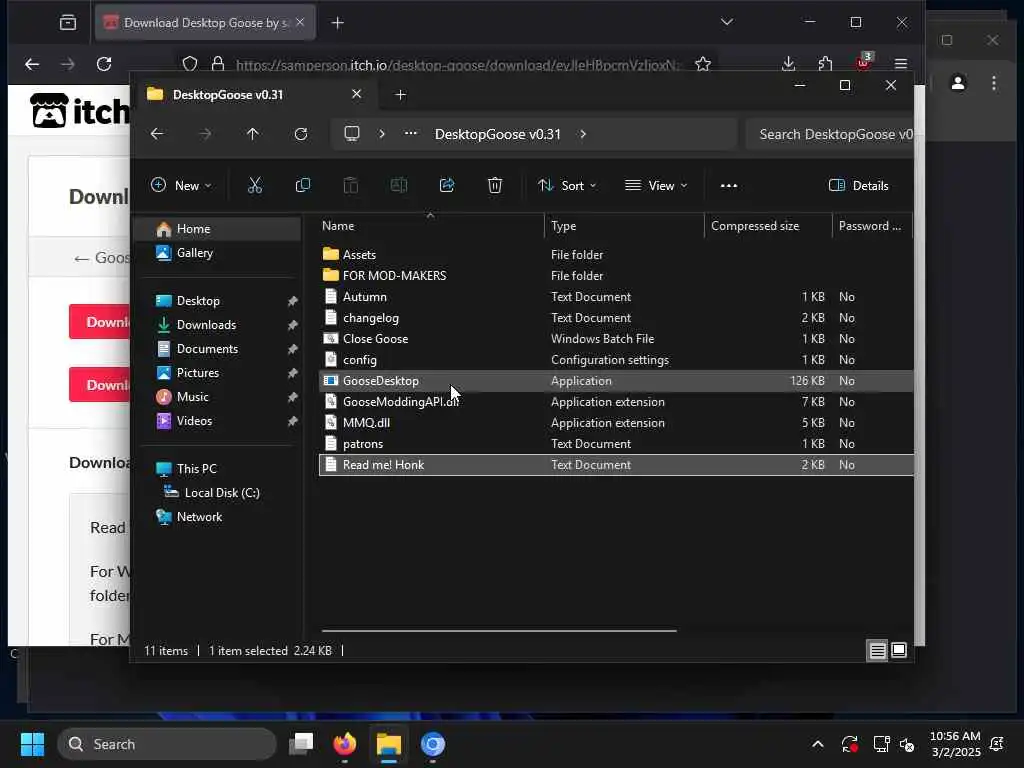
Task: Open the Windows Start menu
Action: click(32, 744)
